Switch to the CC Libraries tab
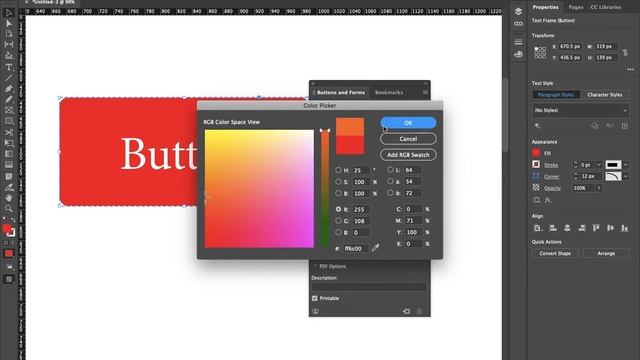 (x=606, y=7)
